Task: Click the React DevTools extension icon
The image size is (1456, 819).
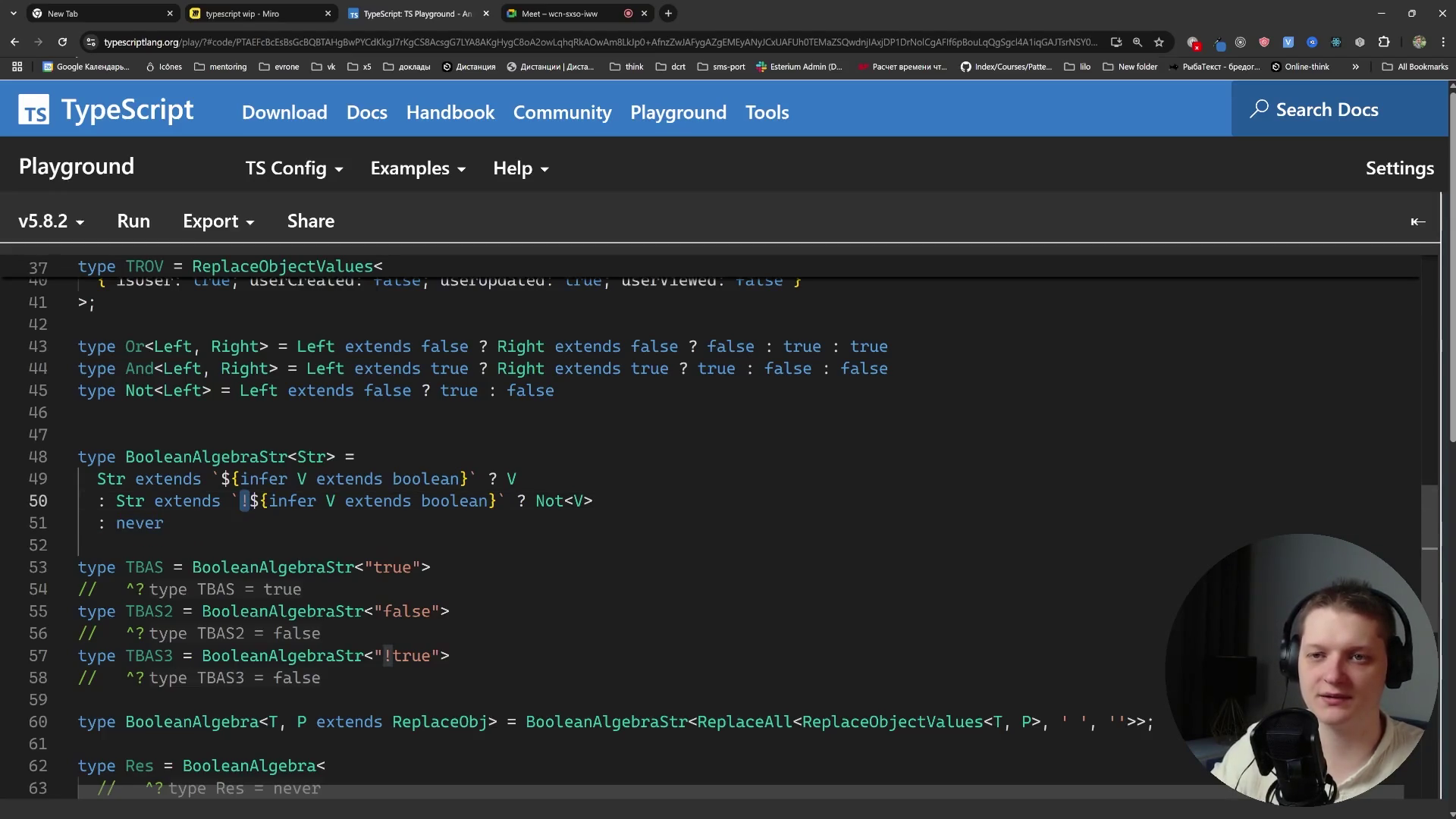Action: tap(1335, 42)
